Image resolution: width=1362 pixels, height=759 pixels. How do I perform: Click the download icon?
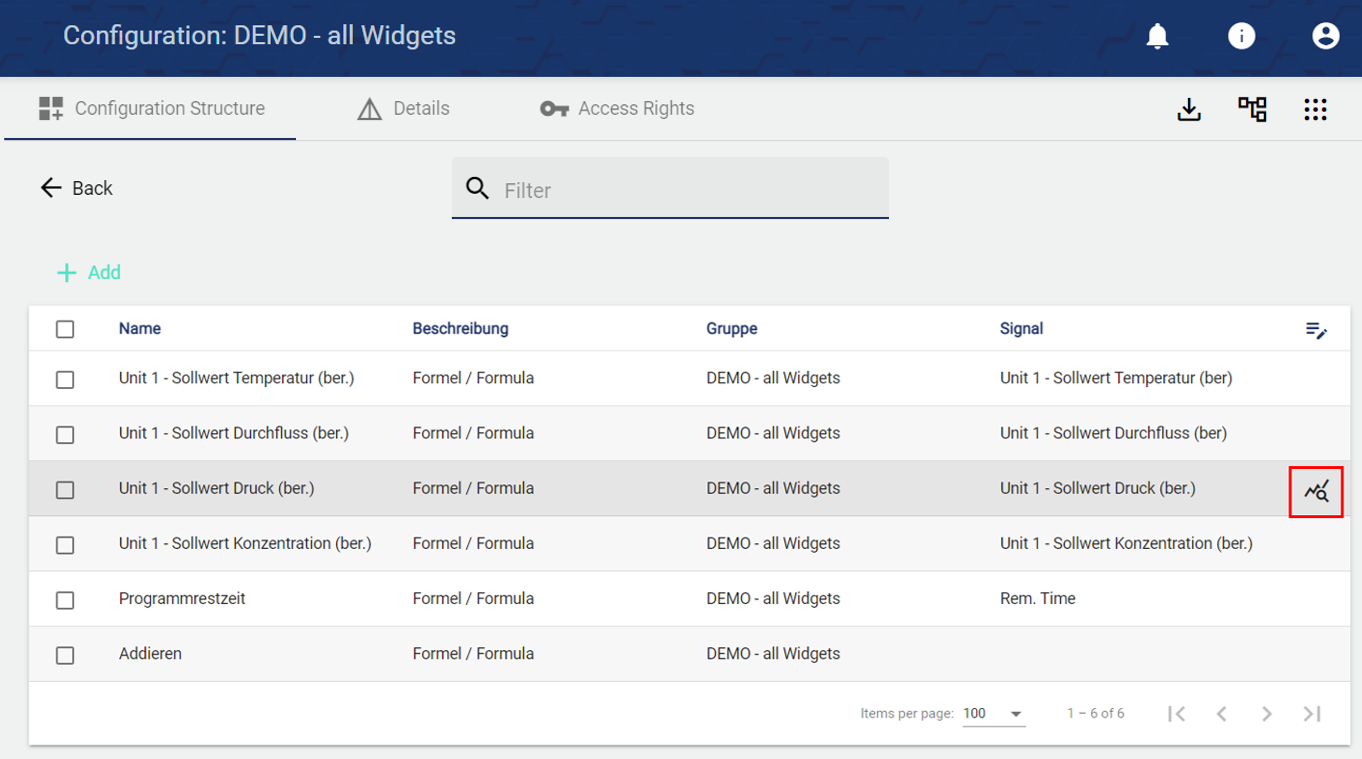(x=1189, y=109)
